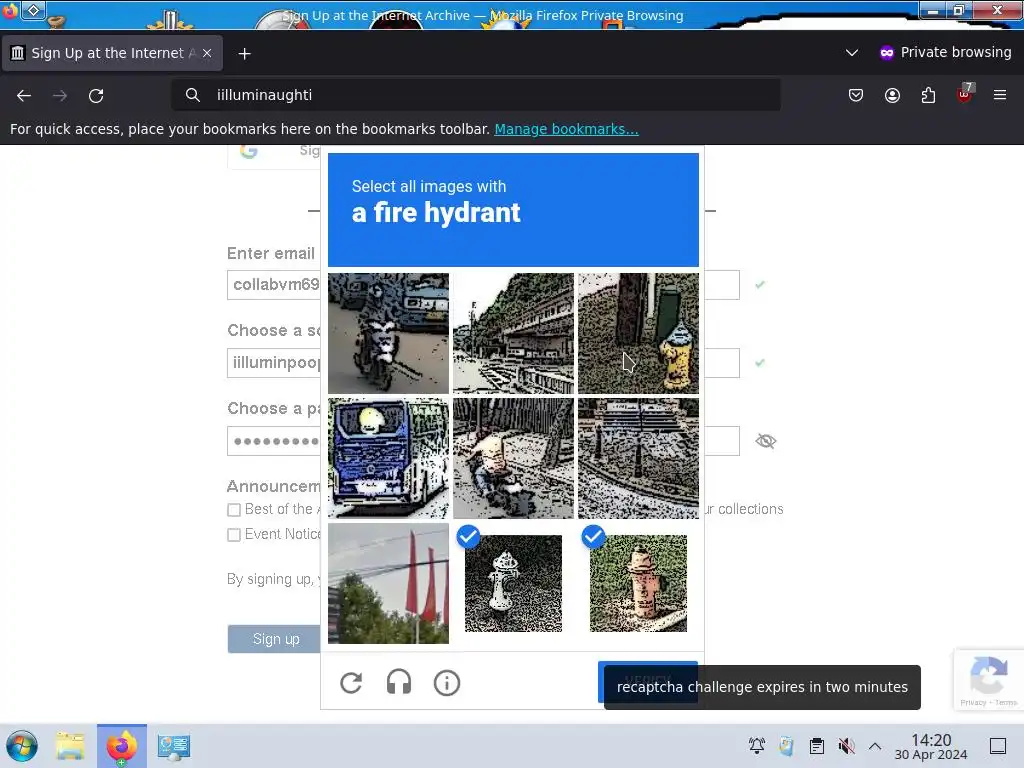Viewport: 1024px width, 768px height.
Task: Select the yellow fire hydrant tile
Action: point(638,333)
